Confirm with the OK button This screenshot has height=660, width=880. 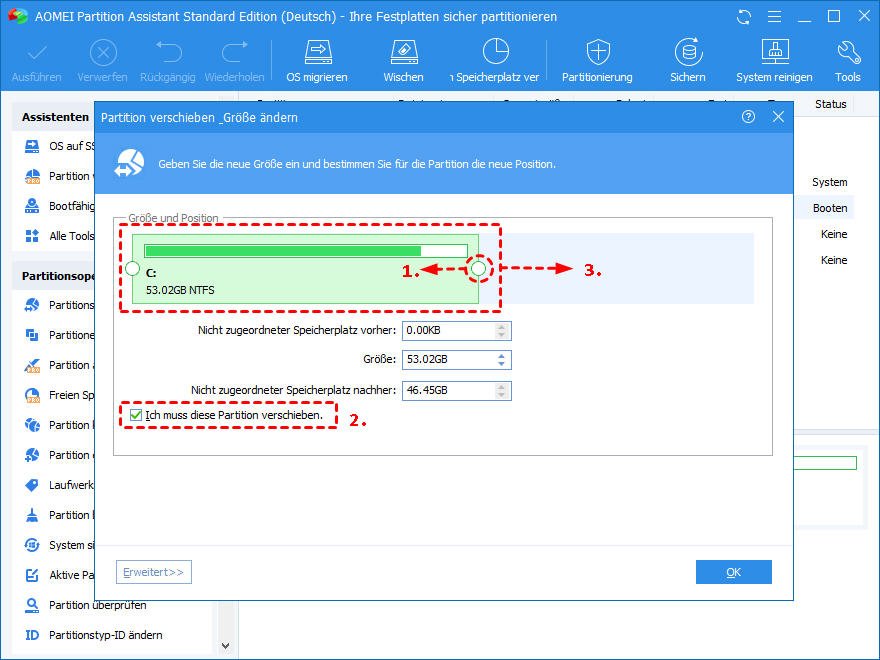tap(734, 572)
